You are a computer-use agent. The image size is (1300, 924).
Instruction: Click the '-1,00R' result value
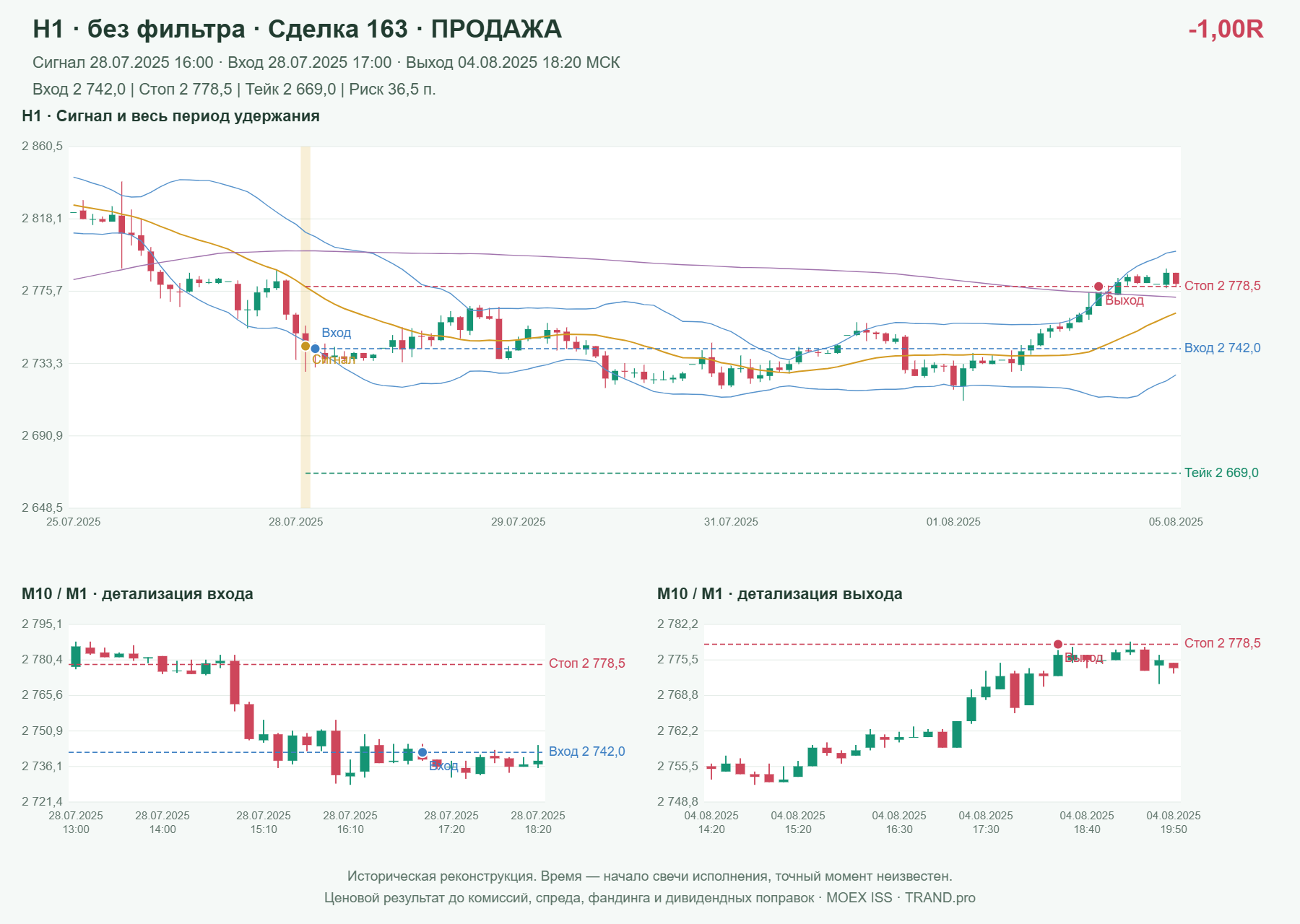pos(1226,29)
